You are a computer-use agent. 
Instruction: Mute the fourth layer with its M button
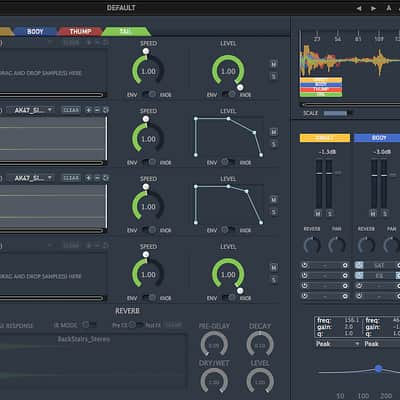pyautogui.click(x=273, y=268)
